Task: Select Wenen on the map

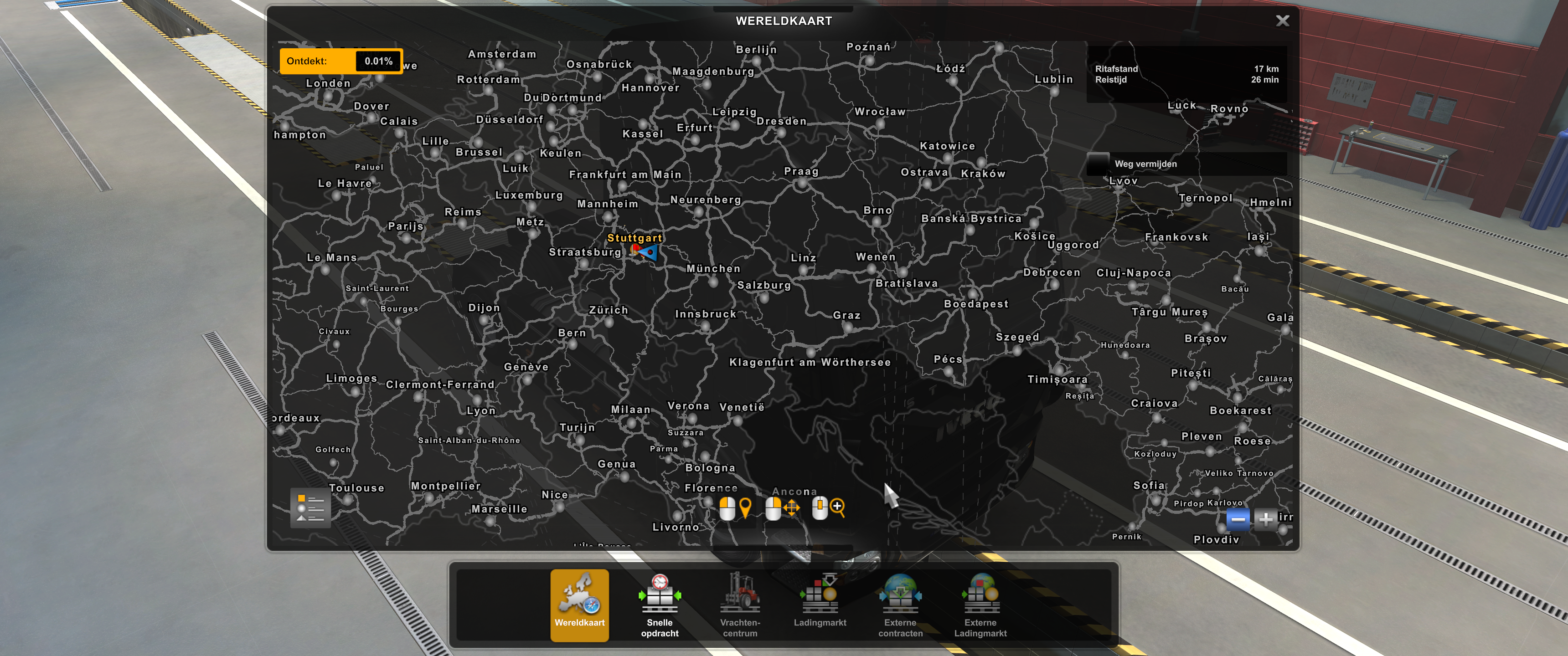Action: tap(876, 257)
